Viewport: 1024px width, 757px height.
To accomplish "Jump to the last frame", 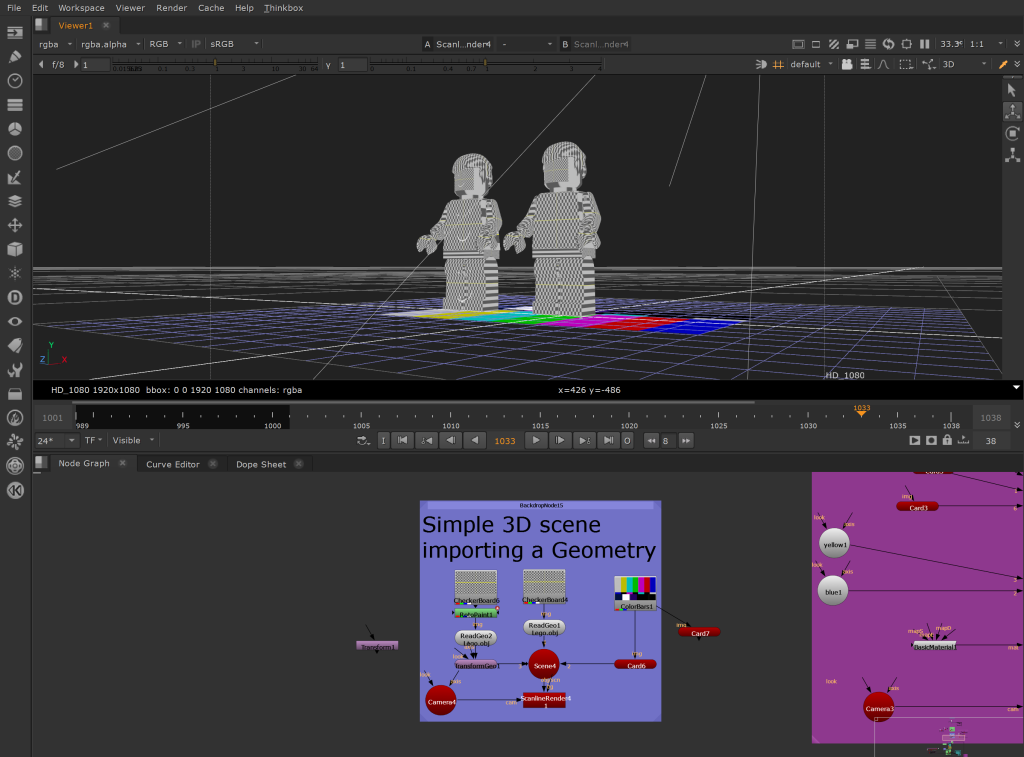I will 608,440.
